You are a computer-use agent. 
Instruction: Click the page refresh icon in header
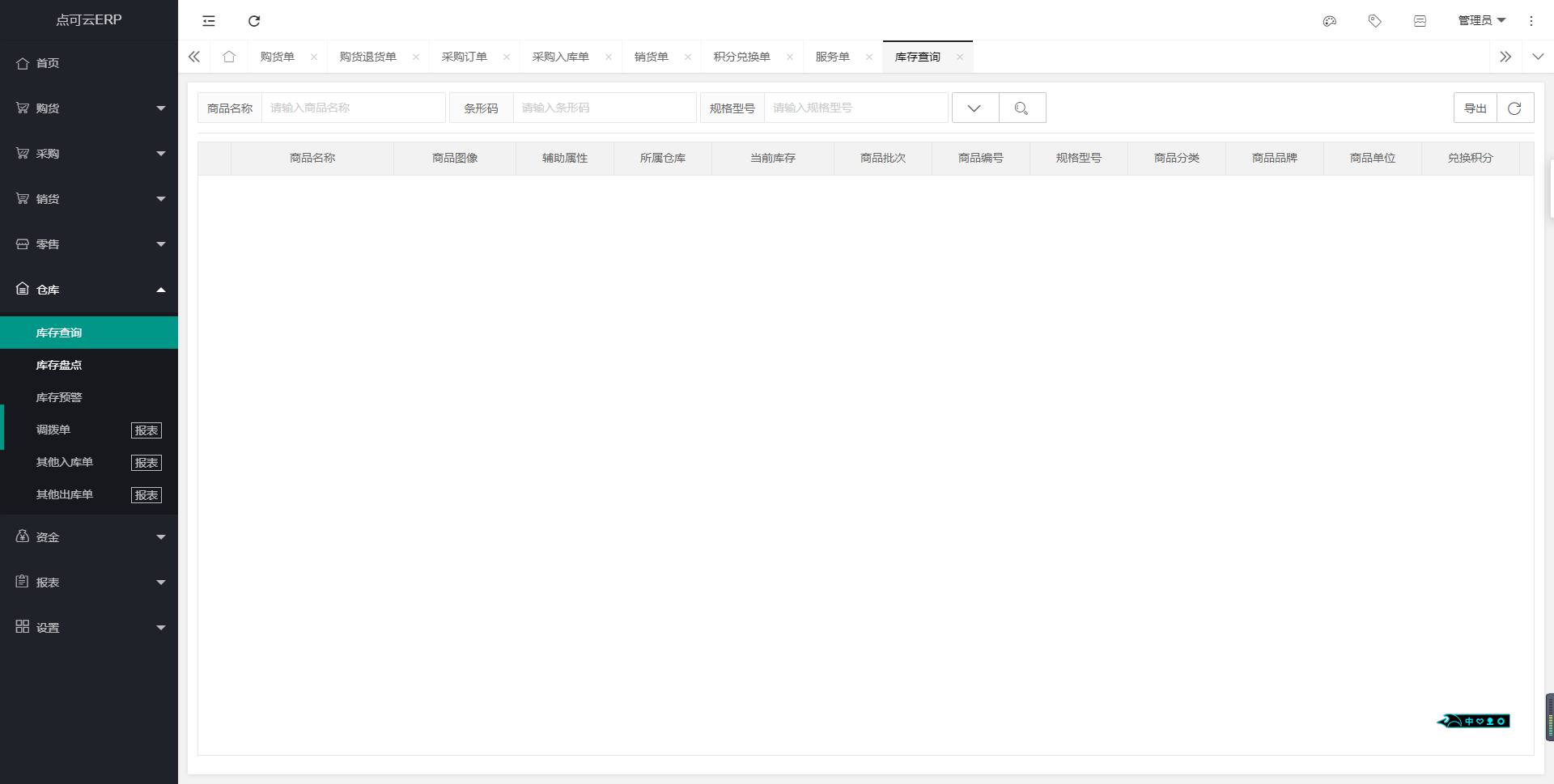point(254,21)
